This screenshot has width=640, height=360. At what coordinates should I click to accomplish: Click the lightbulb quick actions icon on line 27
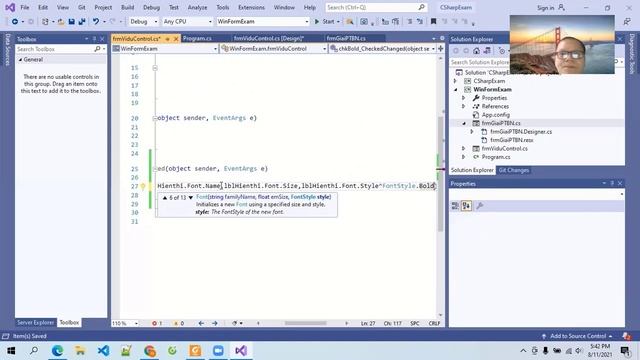143,186
